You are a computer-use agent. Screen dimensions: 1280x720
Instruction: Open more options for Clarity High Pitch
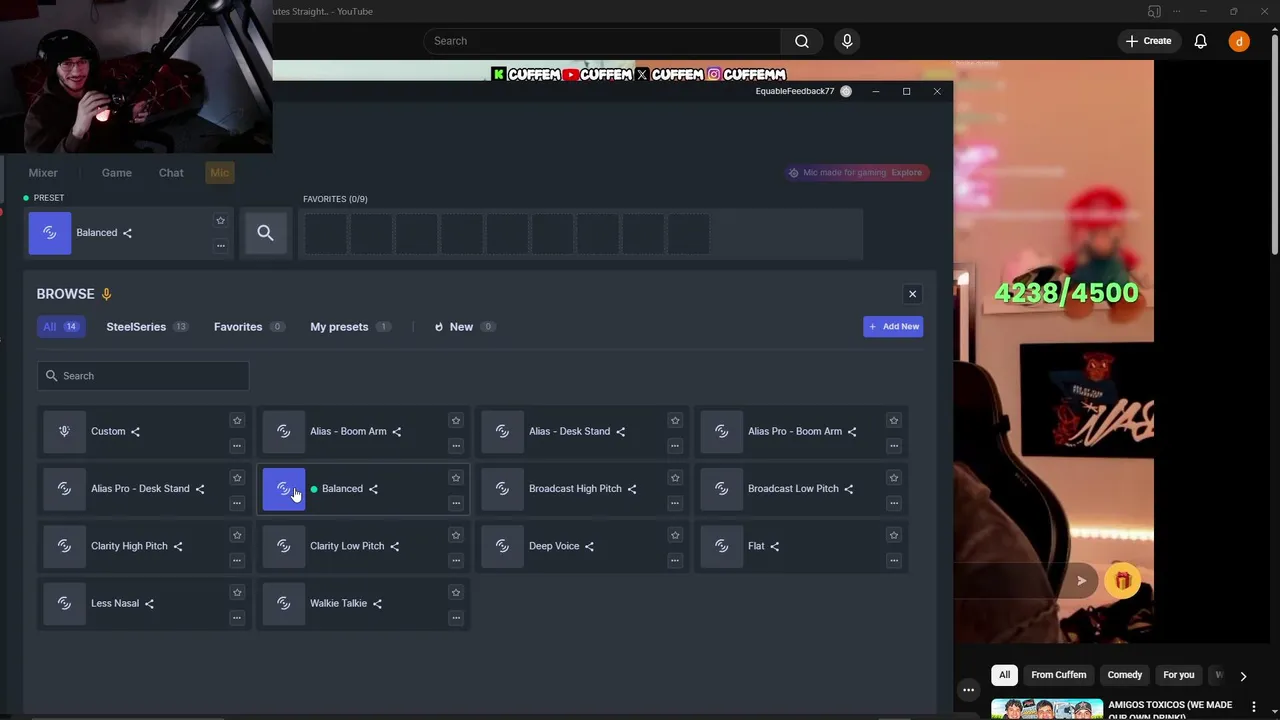tap(237, 560)
